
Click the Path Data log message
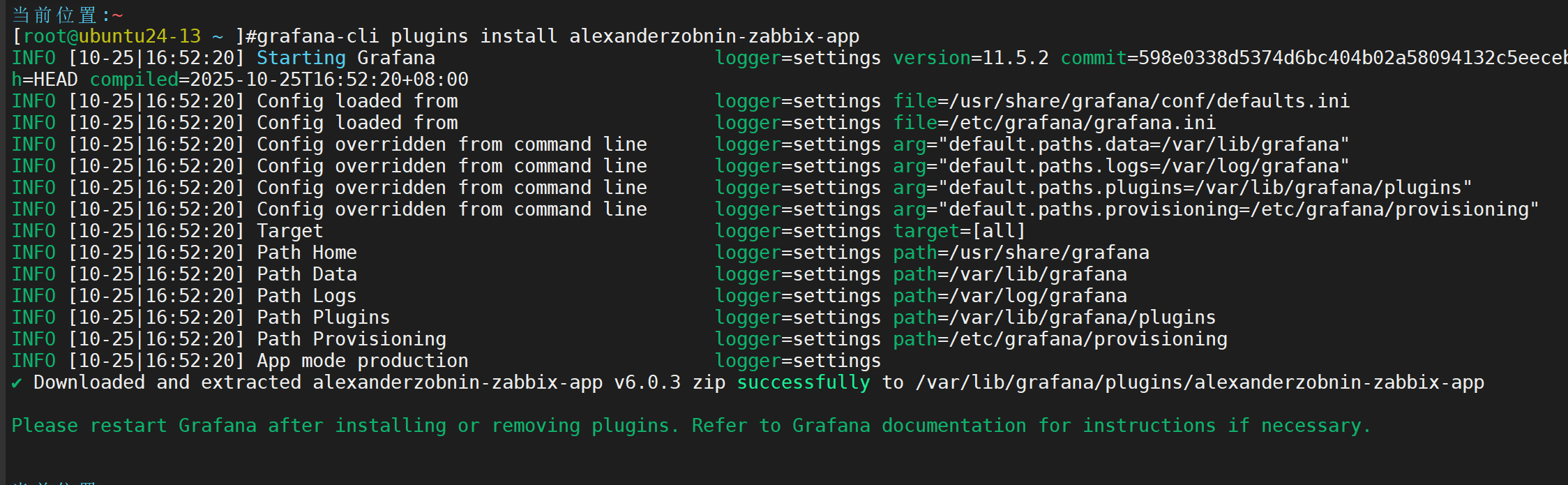tap(307, 274)
